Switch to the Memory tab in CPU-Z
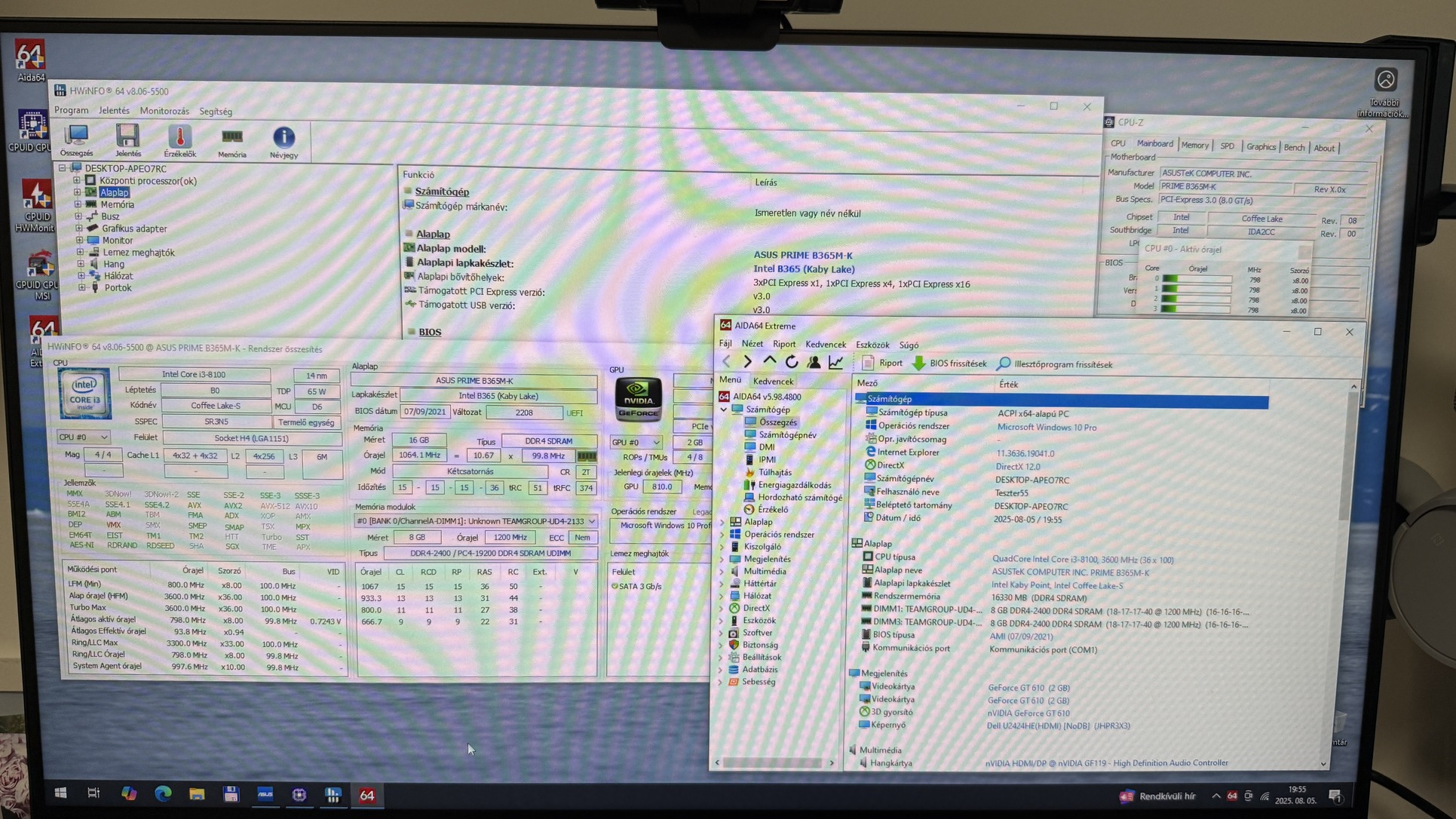1456x819 pixels. [x=1194, y=146]
